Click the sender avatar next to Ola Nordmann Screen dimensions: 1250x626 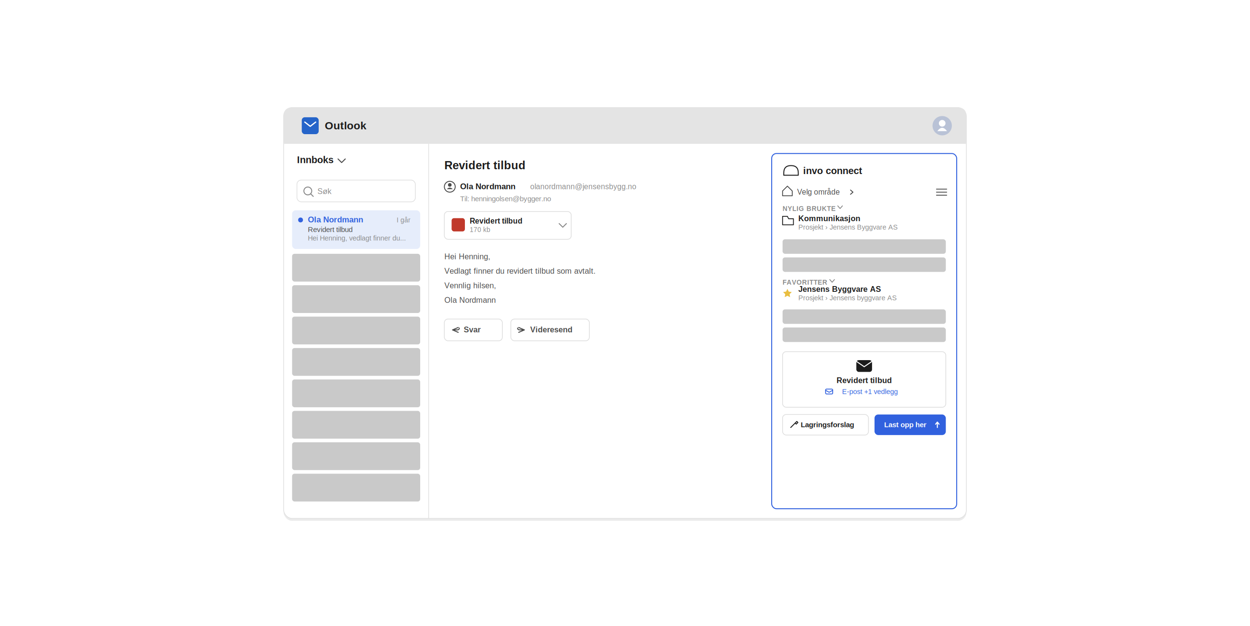click(450, 187)
